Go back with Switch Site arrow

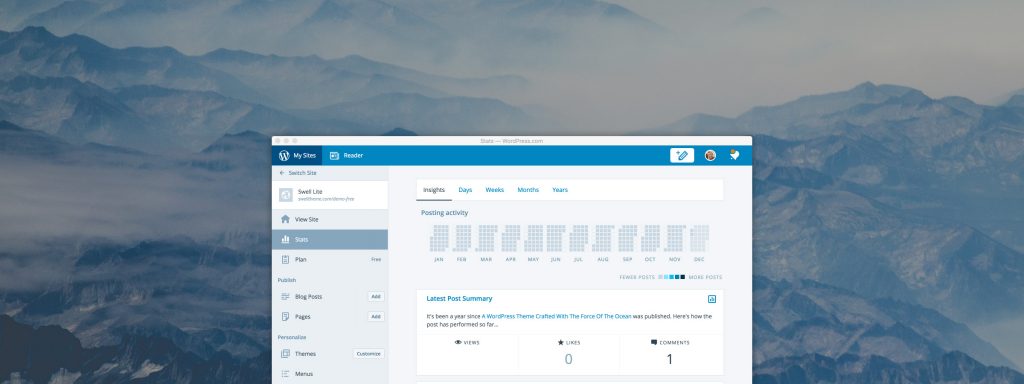[x=282, y=173]
